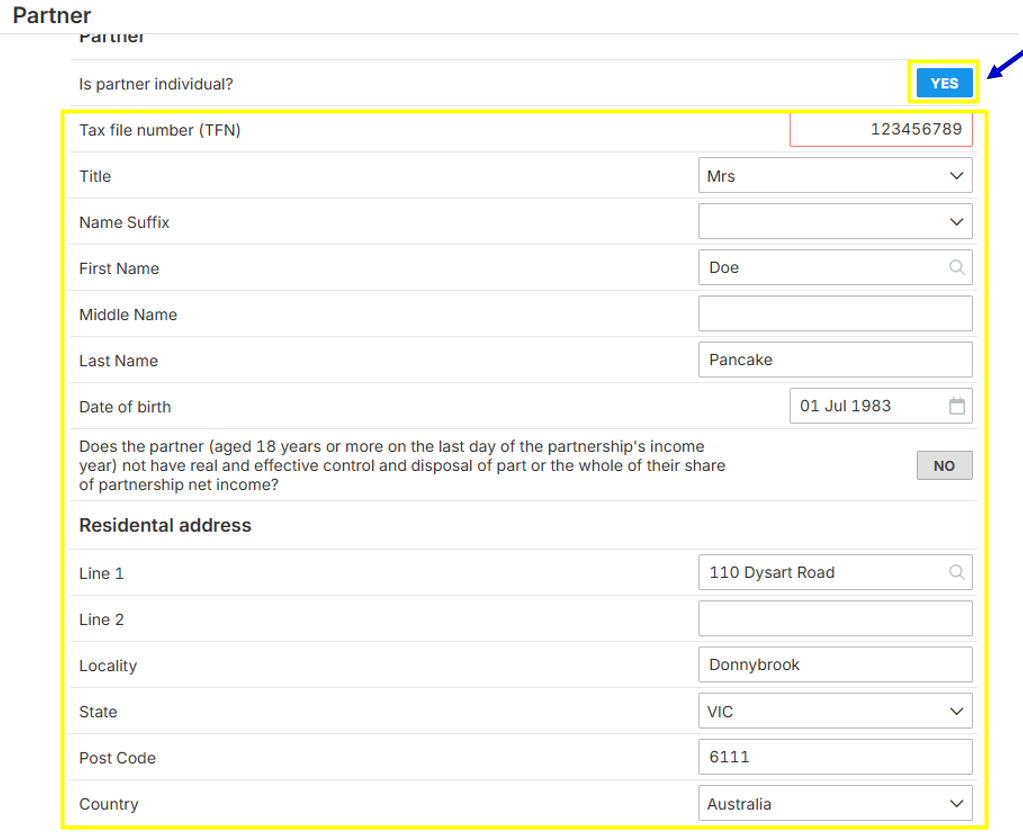Click the 'Tax file number (TFN)' label
Screen dimensions: 1023x837
pyautogui.click(x=160, y=130)
